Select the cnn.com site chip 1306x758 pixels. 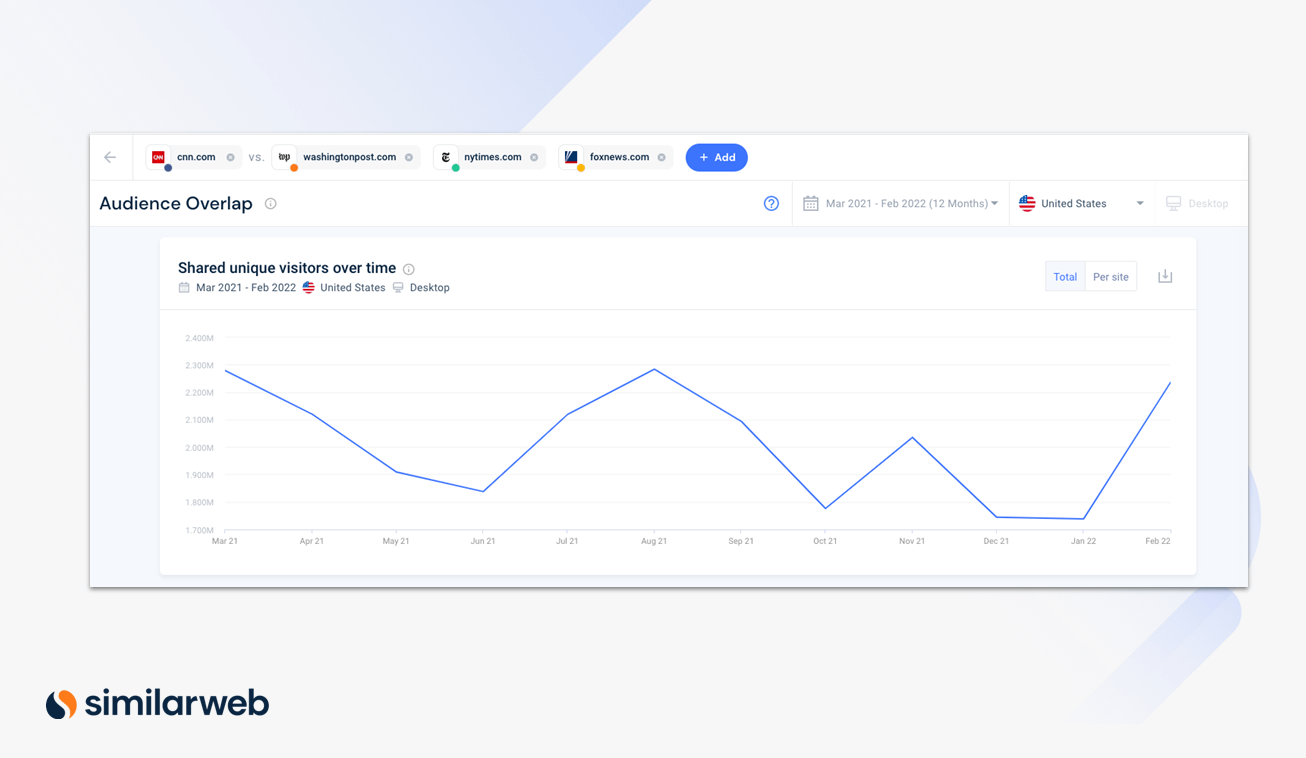tap(194, 157)
